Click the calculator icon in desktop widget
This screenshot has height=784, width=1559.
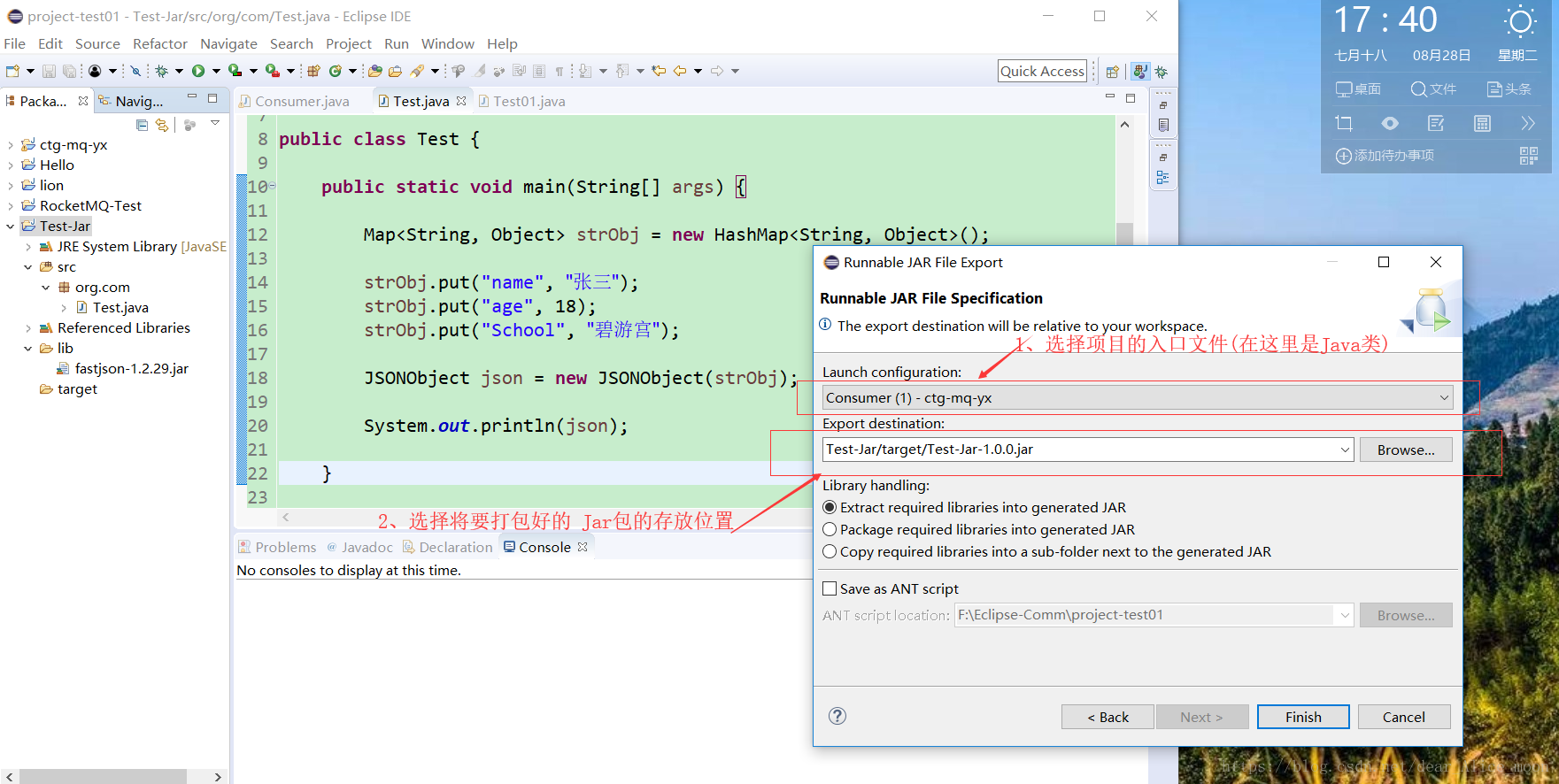point(1482,124)
